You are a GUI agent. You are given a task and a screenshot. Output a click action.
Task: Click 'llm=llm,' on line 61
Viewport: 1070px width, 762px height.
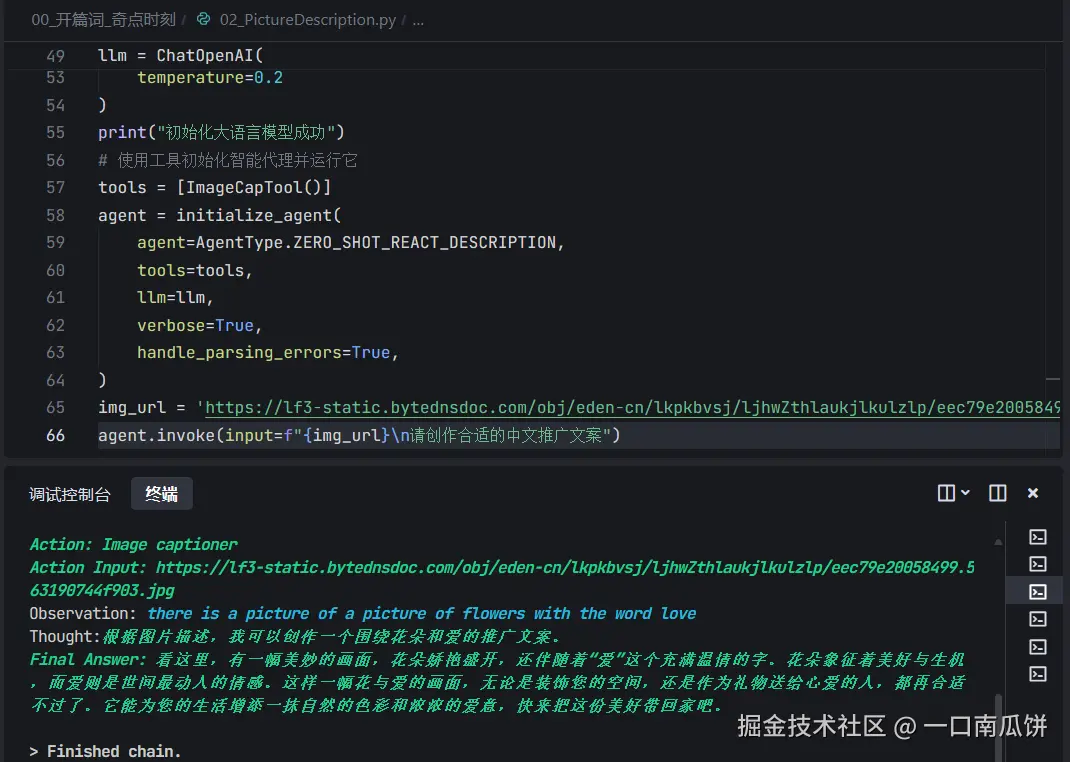[175, 298]
